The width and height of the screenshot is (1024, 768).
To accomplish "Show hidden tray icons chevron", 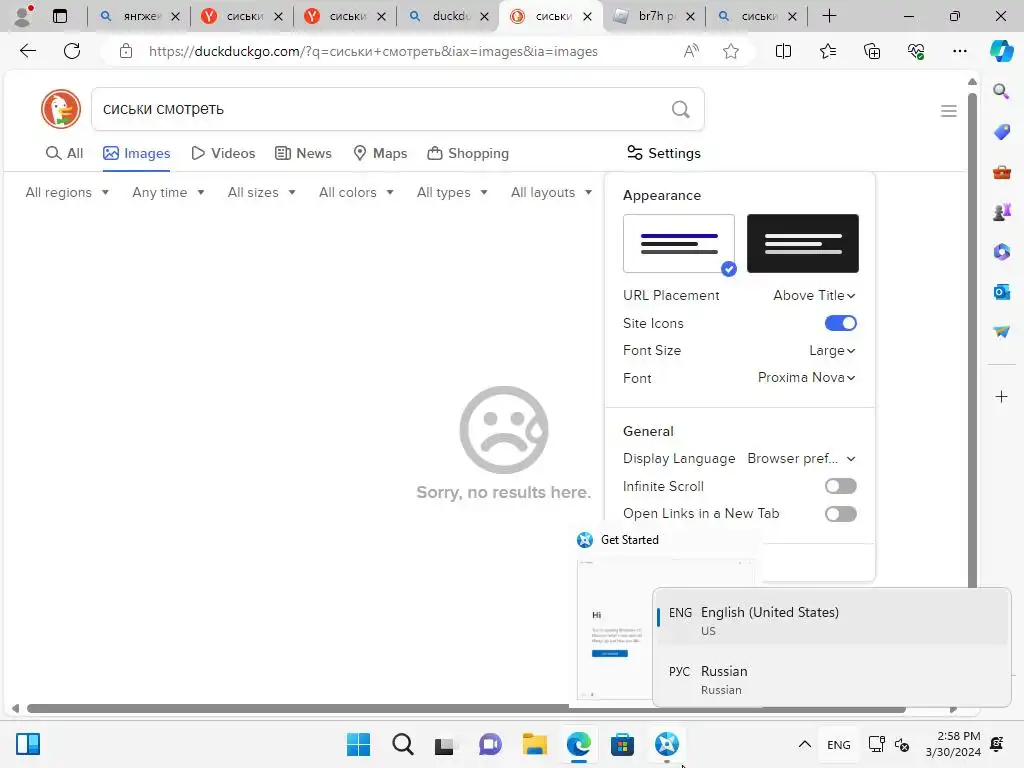I will point(805,744).
